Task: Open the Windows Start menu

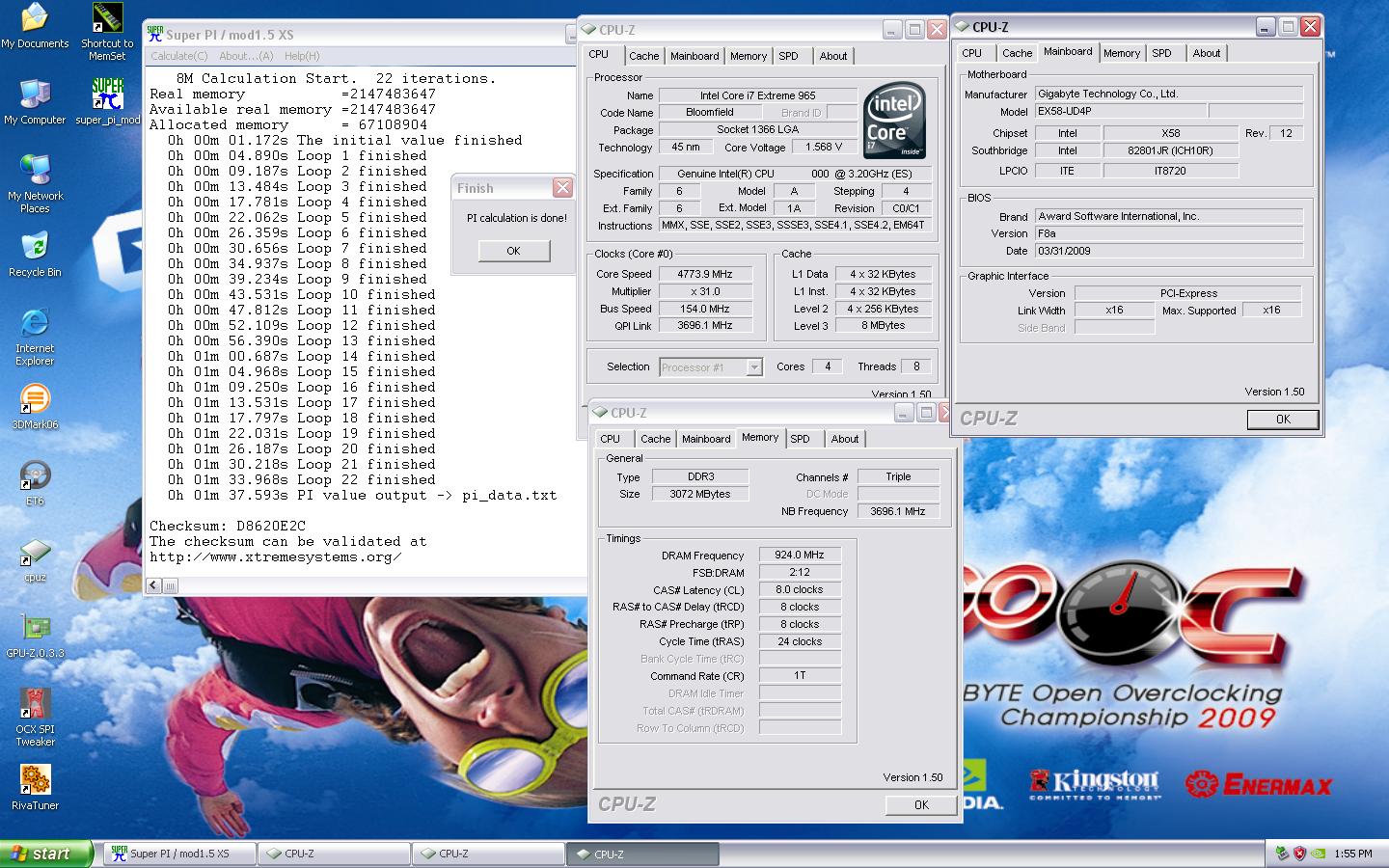Action: [x=46, y=854]
